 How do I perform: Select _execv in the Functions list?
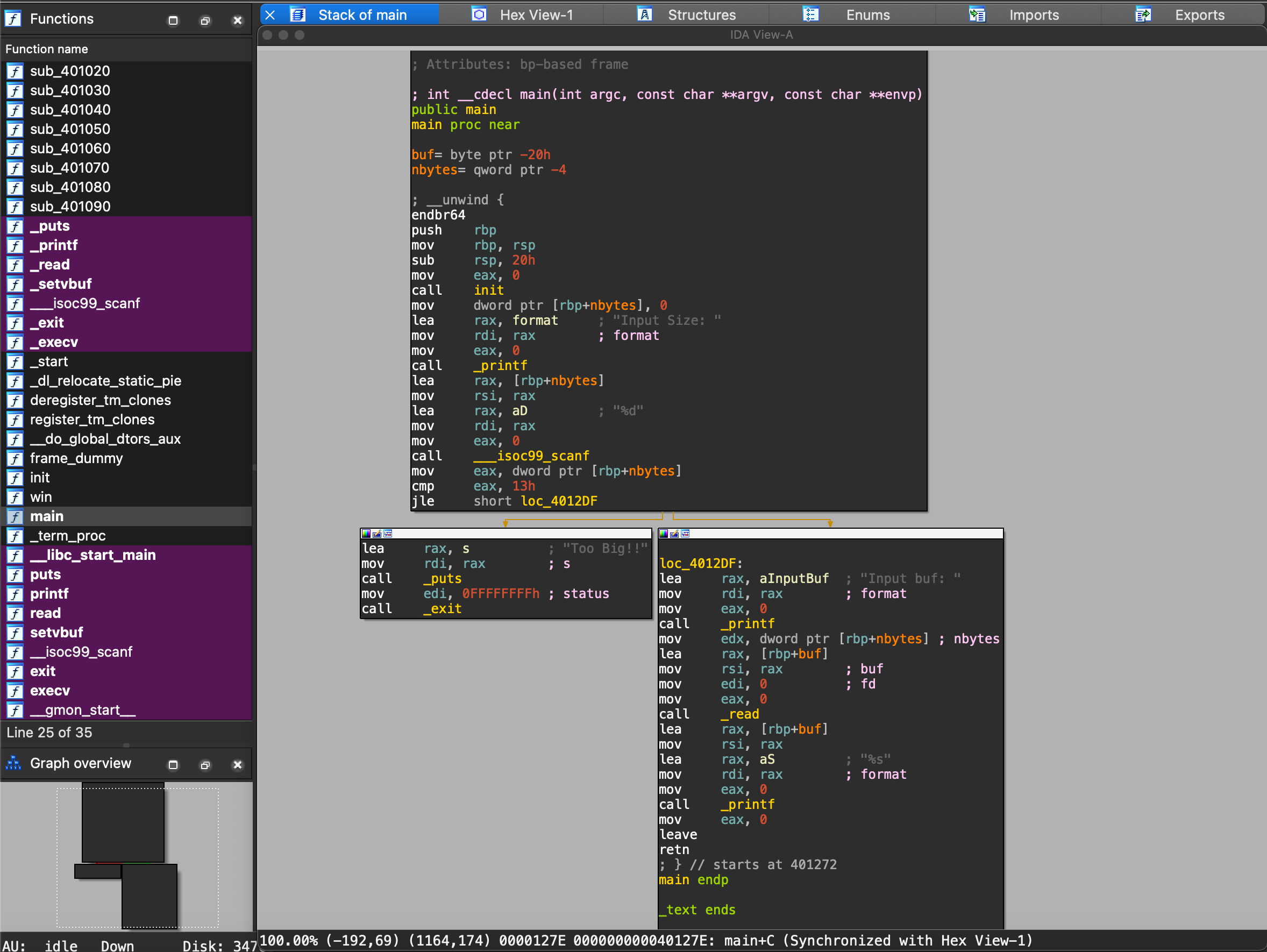pyautogui.click(x=54, y=342)
